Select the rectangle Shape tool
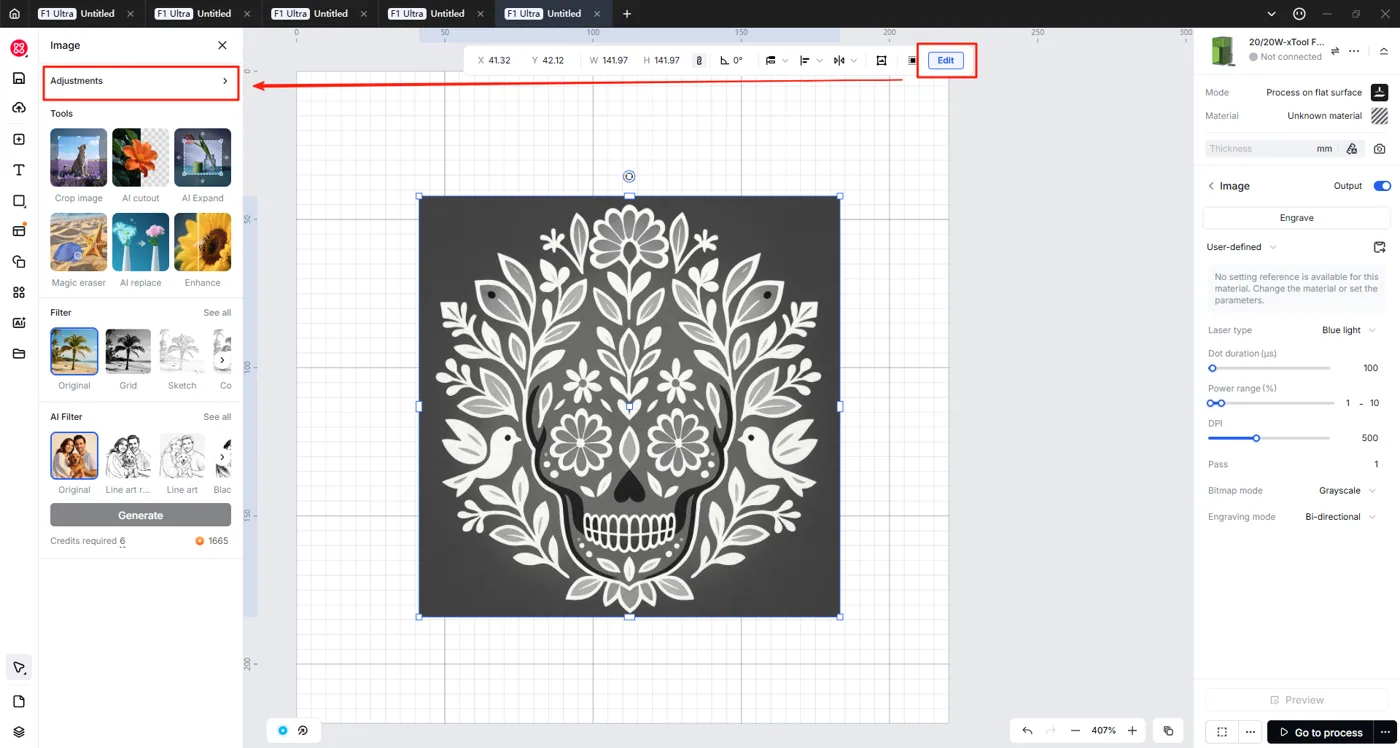Viewport: 1400px width, 748px height. coord(19,201)
